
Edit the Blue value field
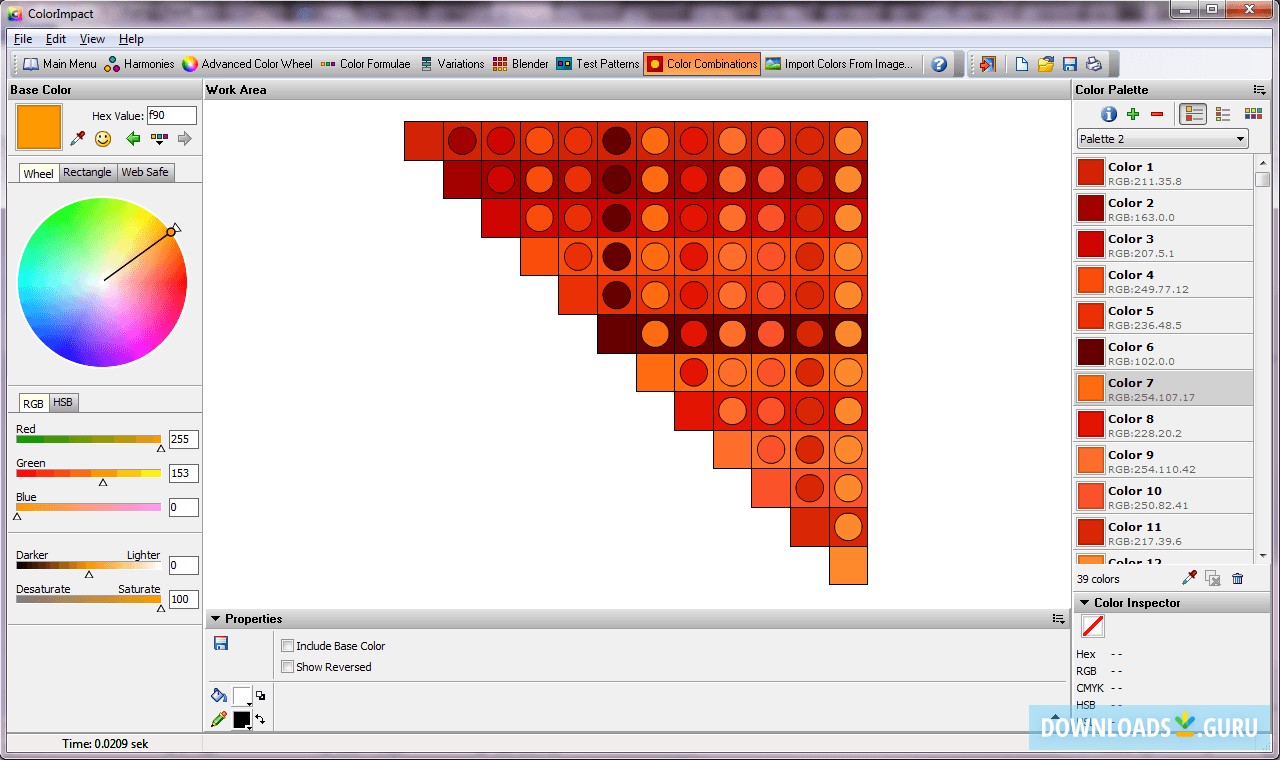click(183, 507)
